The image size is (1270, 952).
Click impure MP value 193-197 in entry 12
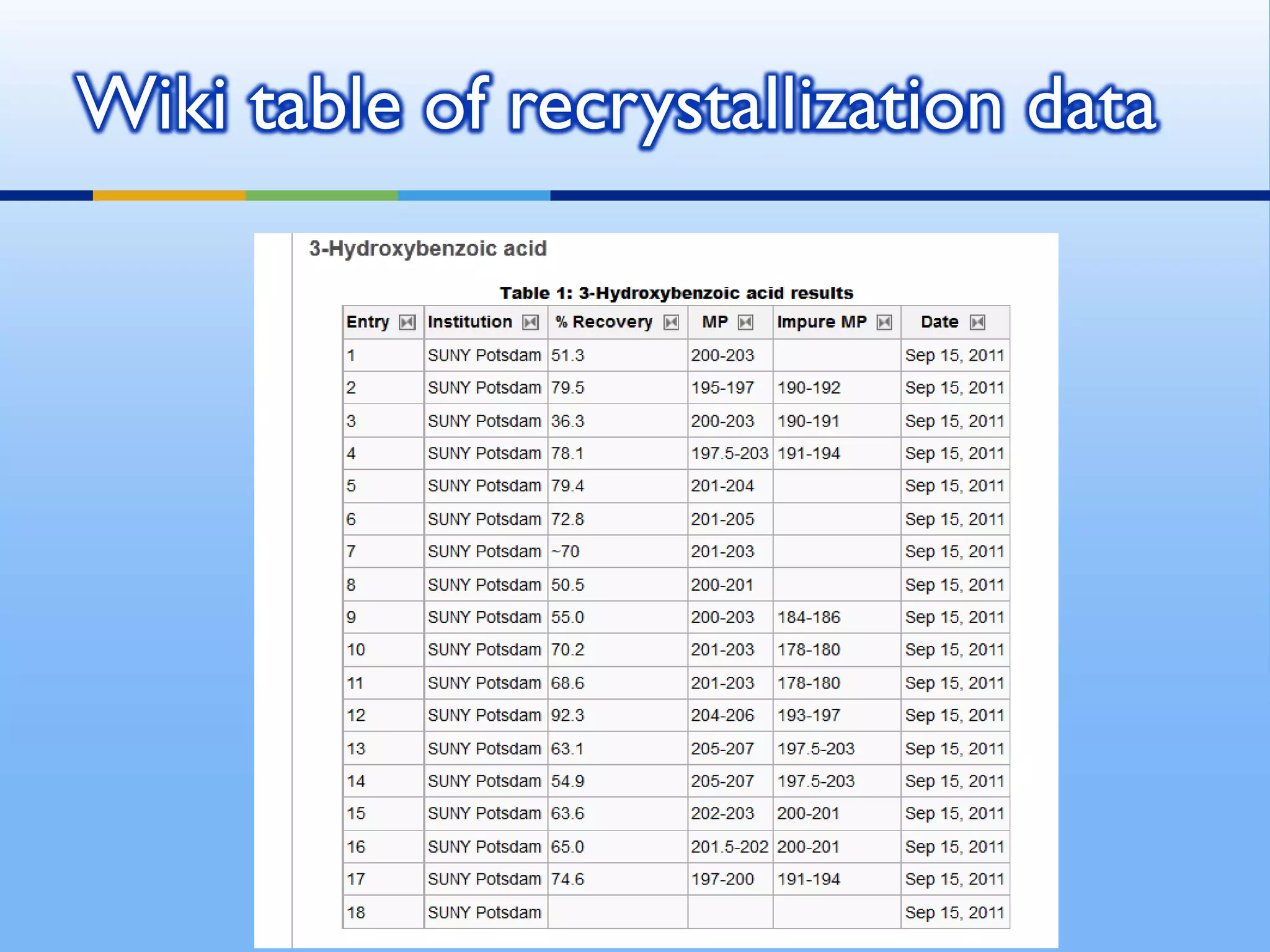[x=809, y=715]
